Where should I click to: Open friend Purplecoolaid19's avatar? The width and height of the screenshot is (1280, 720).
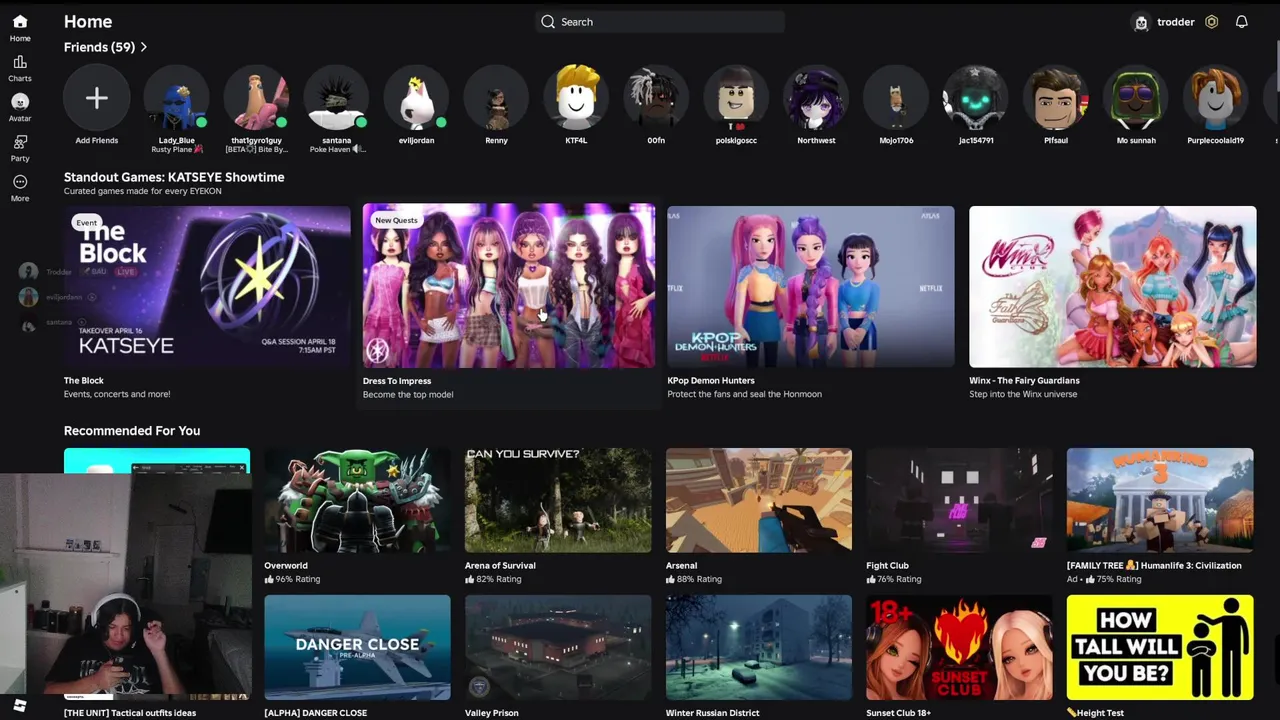pos(1216,98)
